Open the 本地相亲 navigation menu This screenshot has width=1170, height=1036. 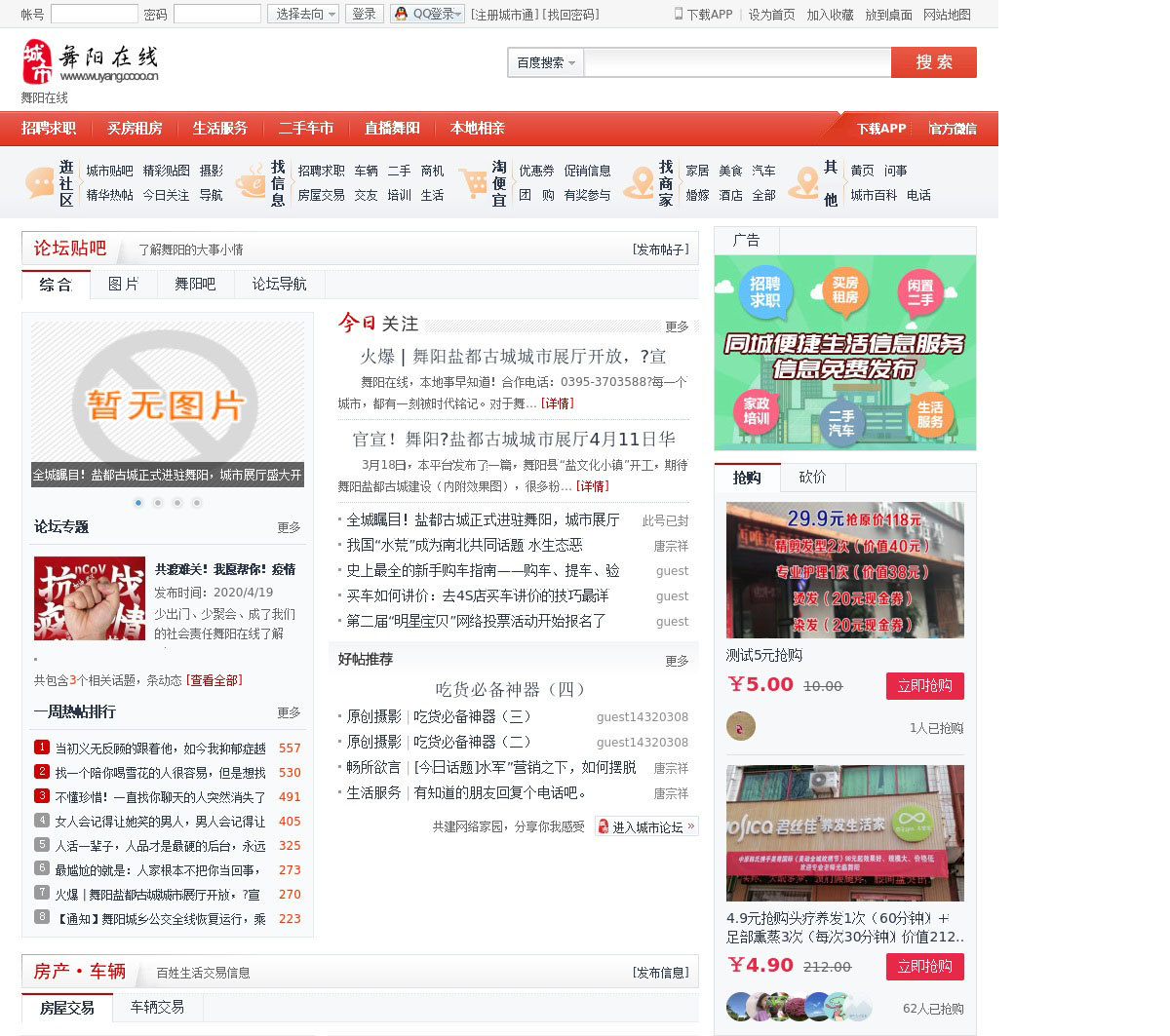[x=478, y=129]
